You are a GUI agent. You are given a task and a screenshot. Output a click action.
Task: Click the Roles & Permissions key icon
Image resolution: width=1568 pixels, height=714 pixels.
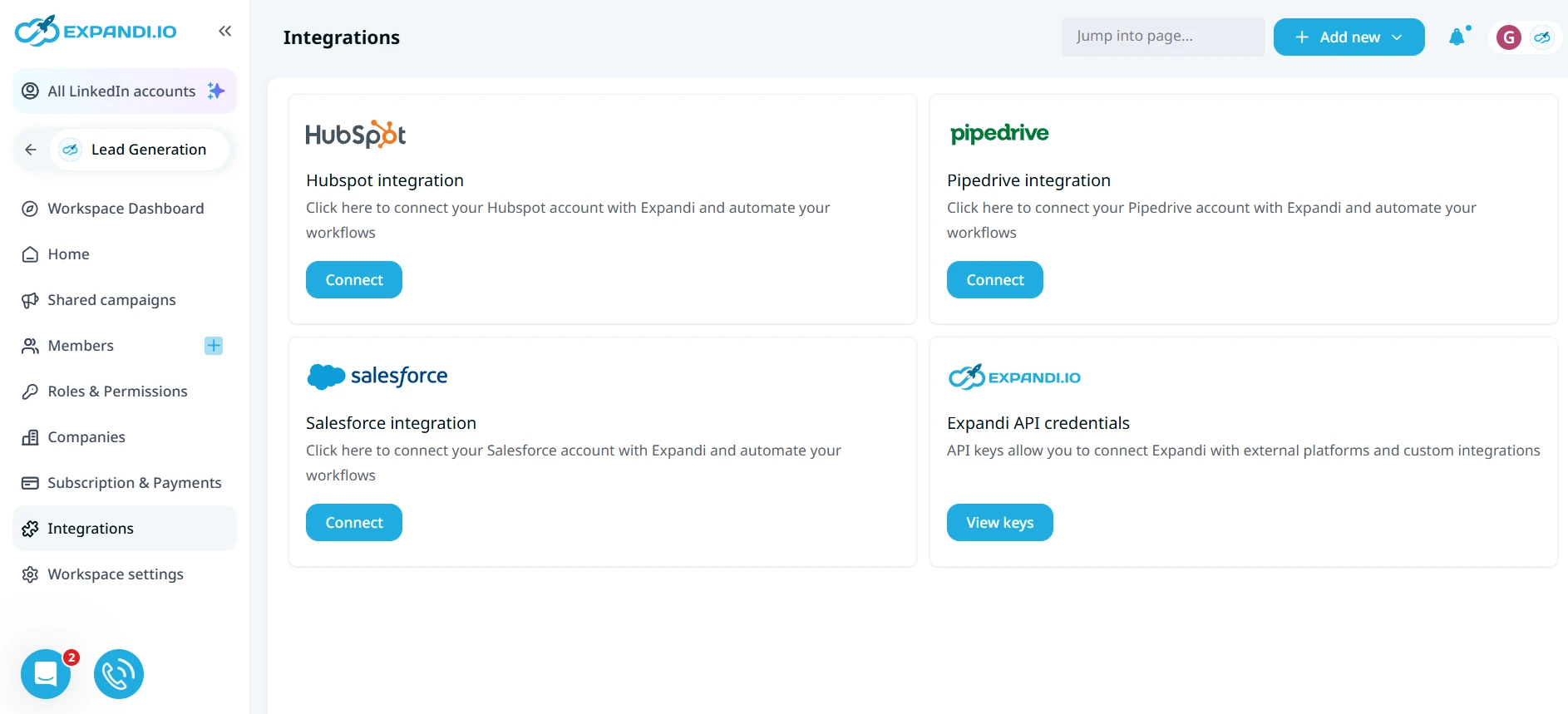30,391
